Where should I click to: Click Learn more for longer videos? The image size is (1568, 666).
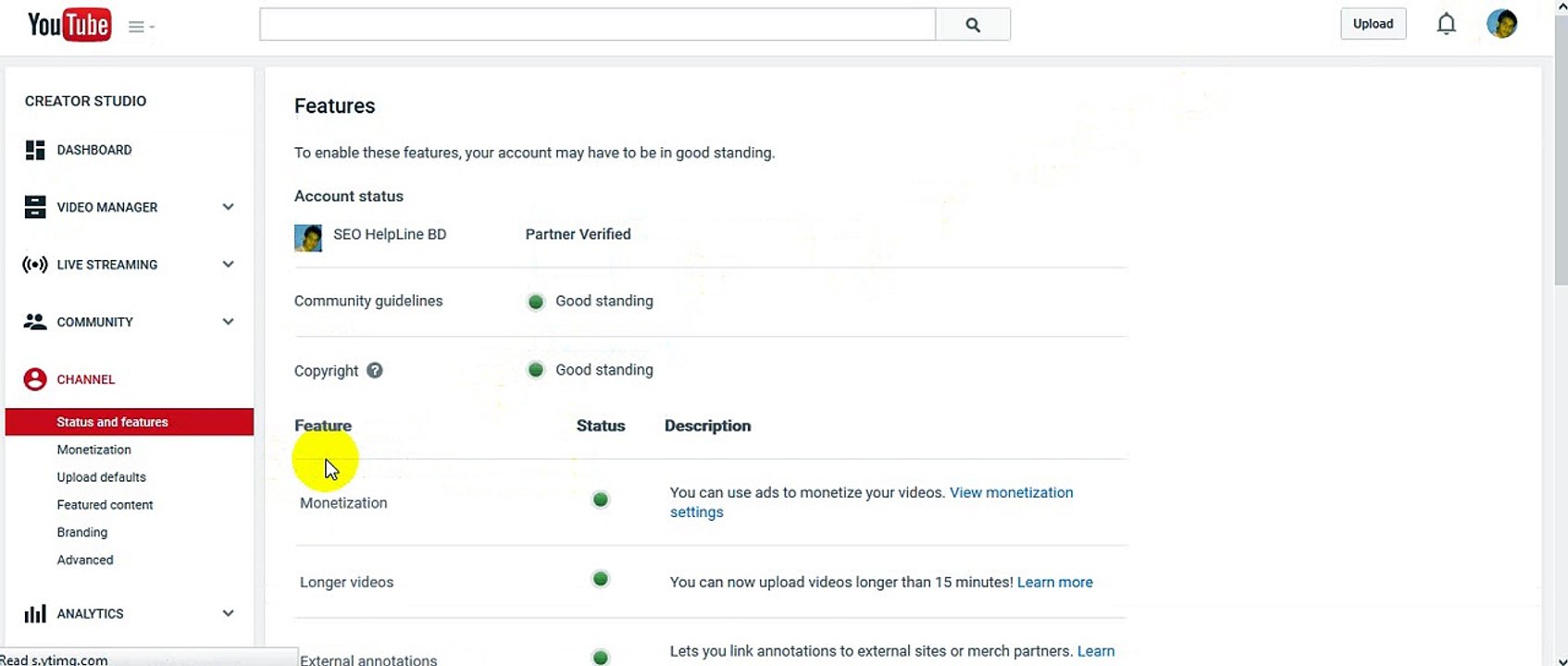(1055, 582)
